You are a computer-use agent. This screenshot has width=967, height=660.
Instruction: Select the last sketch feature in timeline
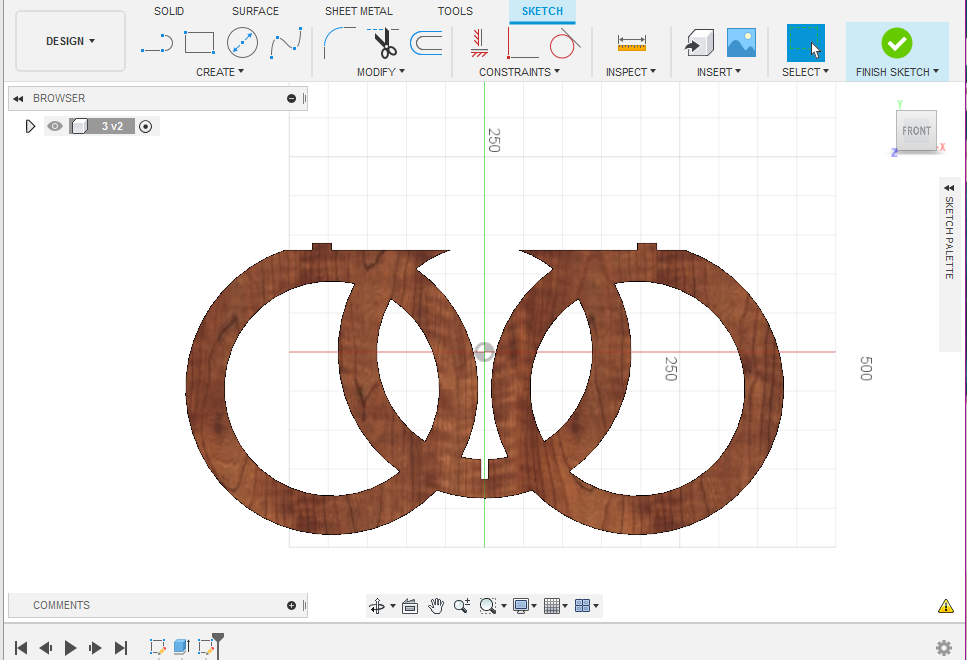pos(206,646)
